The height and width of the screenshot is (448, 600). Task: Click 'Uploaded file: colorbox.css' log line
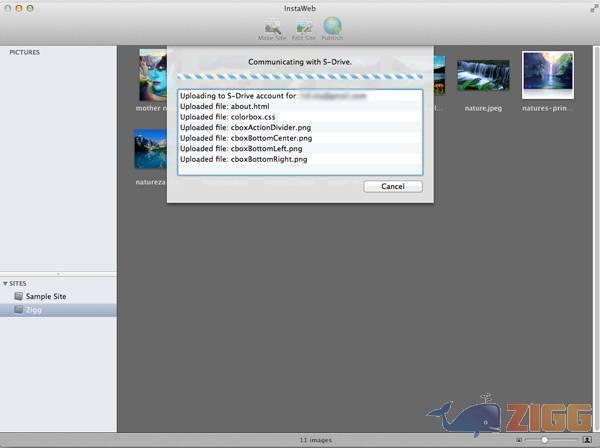pos(300,117)
